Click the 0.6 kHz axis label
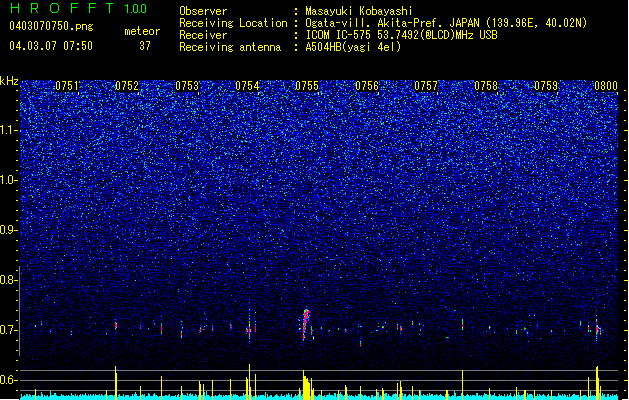629x400 pixels. tap(9, 380)
